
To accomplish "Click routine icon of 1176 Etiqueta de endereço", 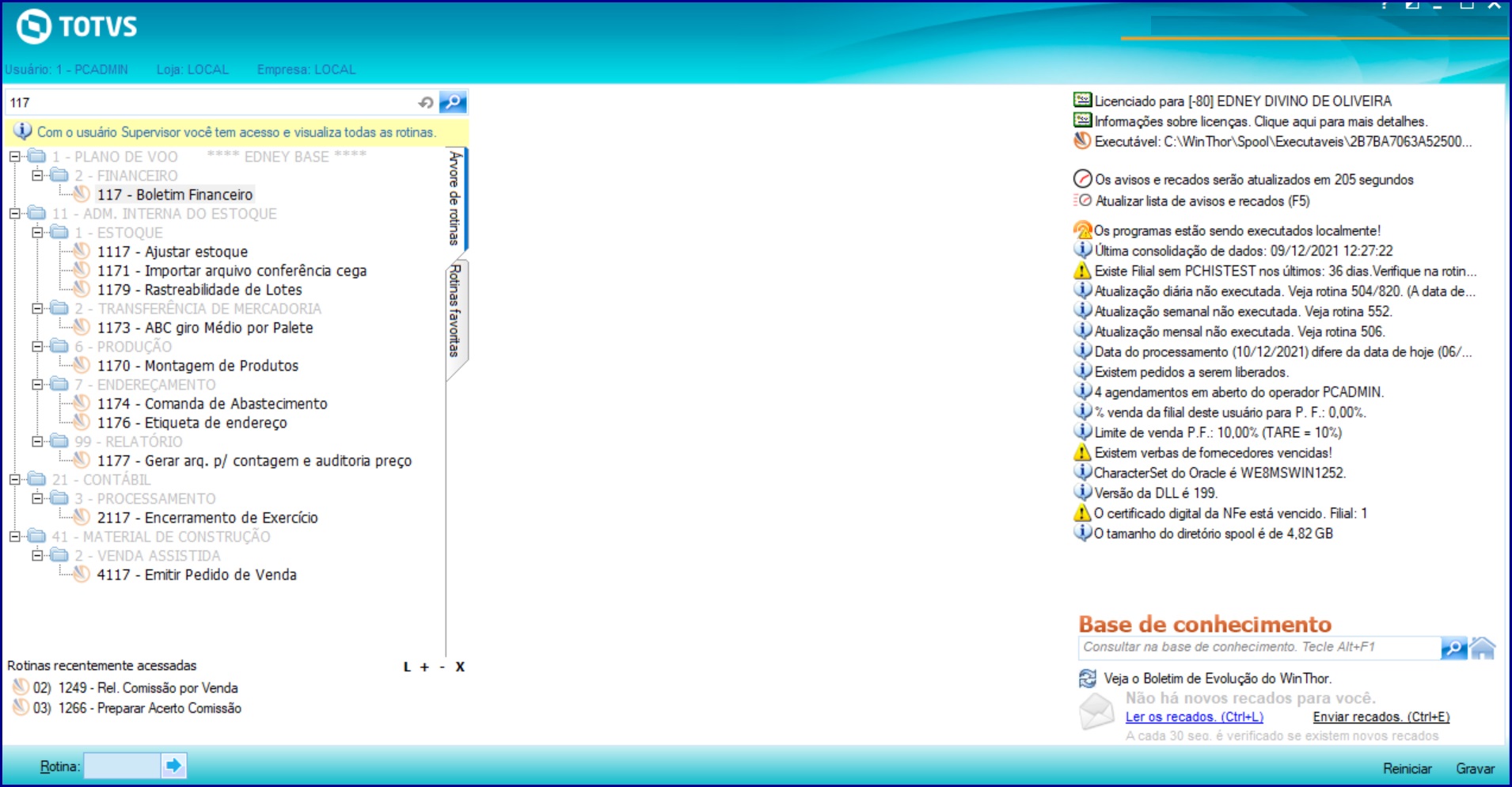I will tap(82, 422).
